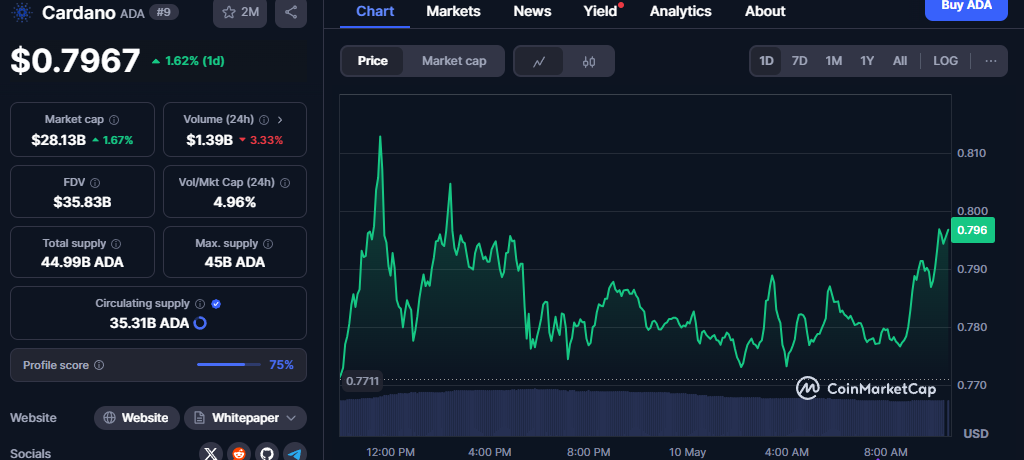
Task: Click the 0.7711 opening price label
Action: point(362,381)
